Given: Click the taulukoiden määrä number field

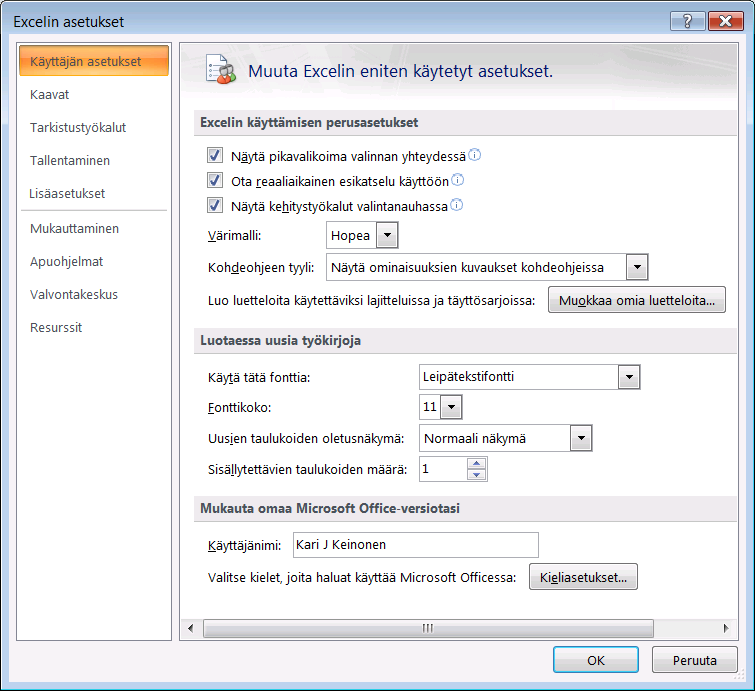Looking at the screenshot, I should pos(443,469).
